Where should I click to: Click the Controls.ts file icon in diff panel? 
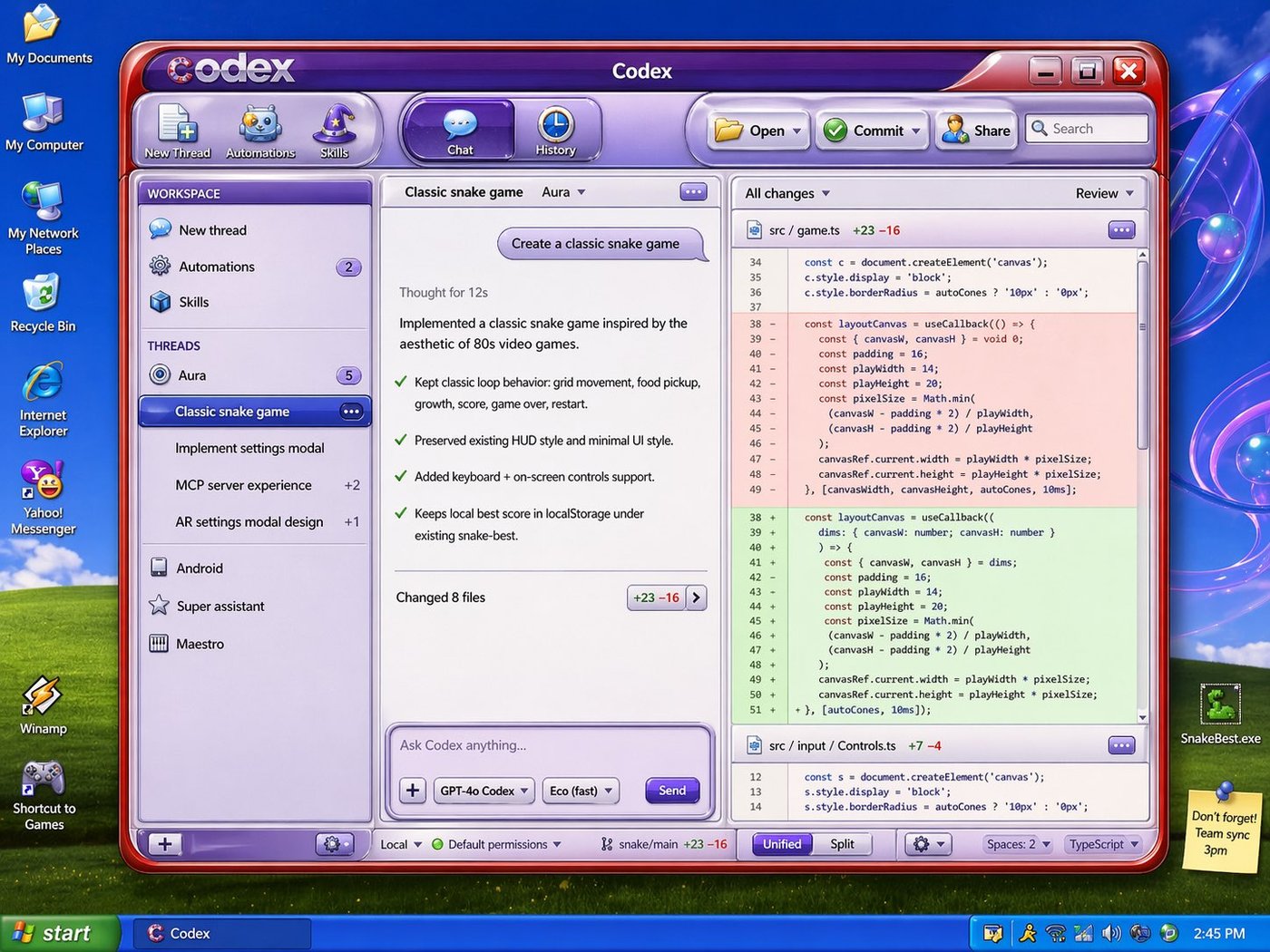tap(754, 746)
